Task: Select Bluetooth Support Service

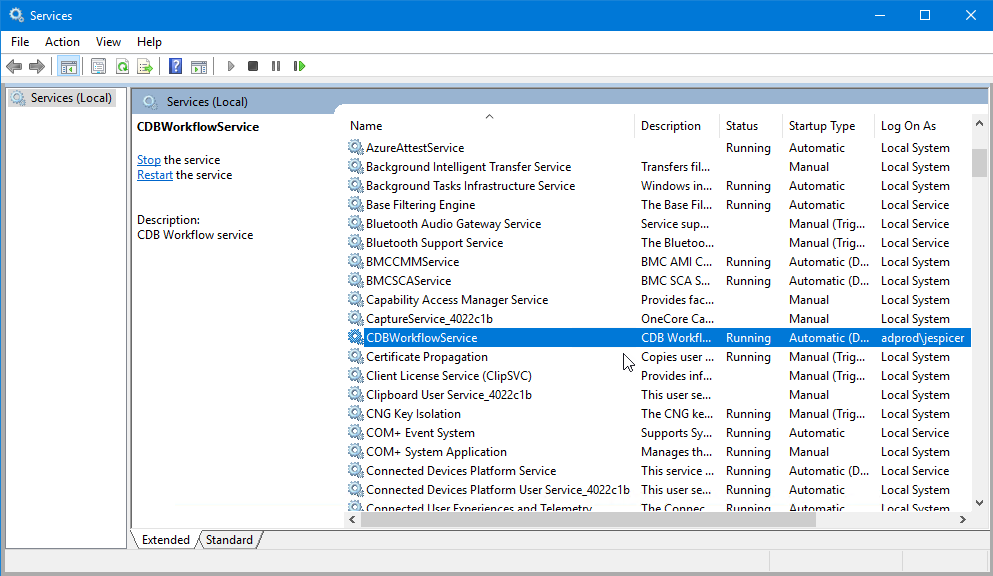Action: pyautogui.click(x=434, y=242)
